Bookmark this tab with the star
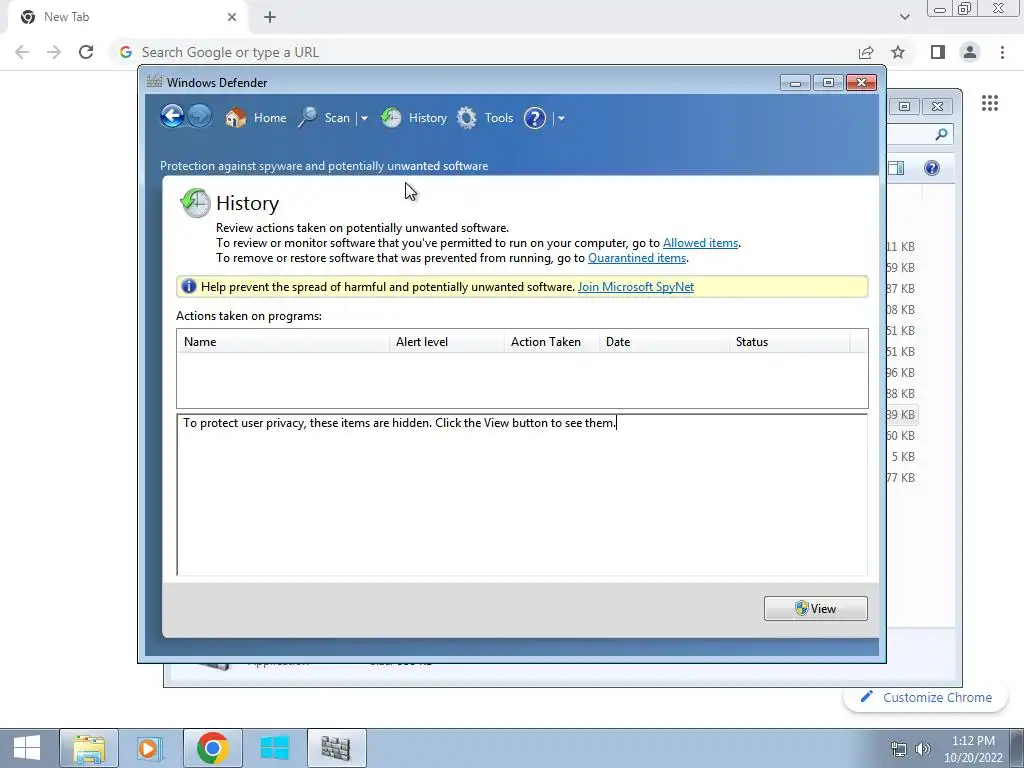The image size is (1024, 768). click(898, 52)
